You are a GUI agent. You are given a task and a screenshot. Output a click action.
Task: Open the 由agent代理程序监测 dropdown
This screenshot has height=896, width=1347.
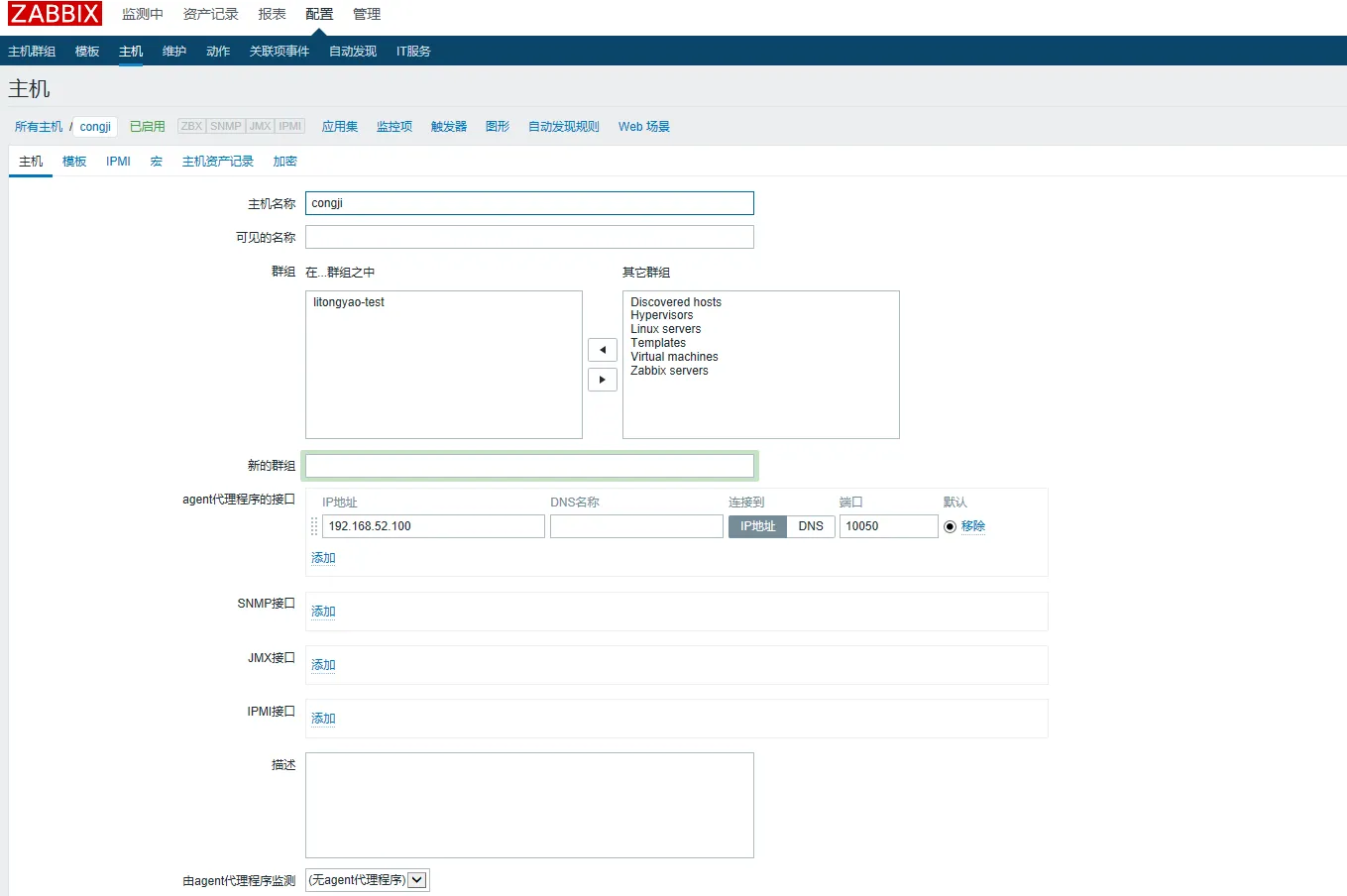pyautogui.click(x=367, y=880)
